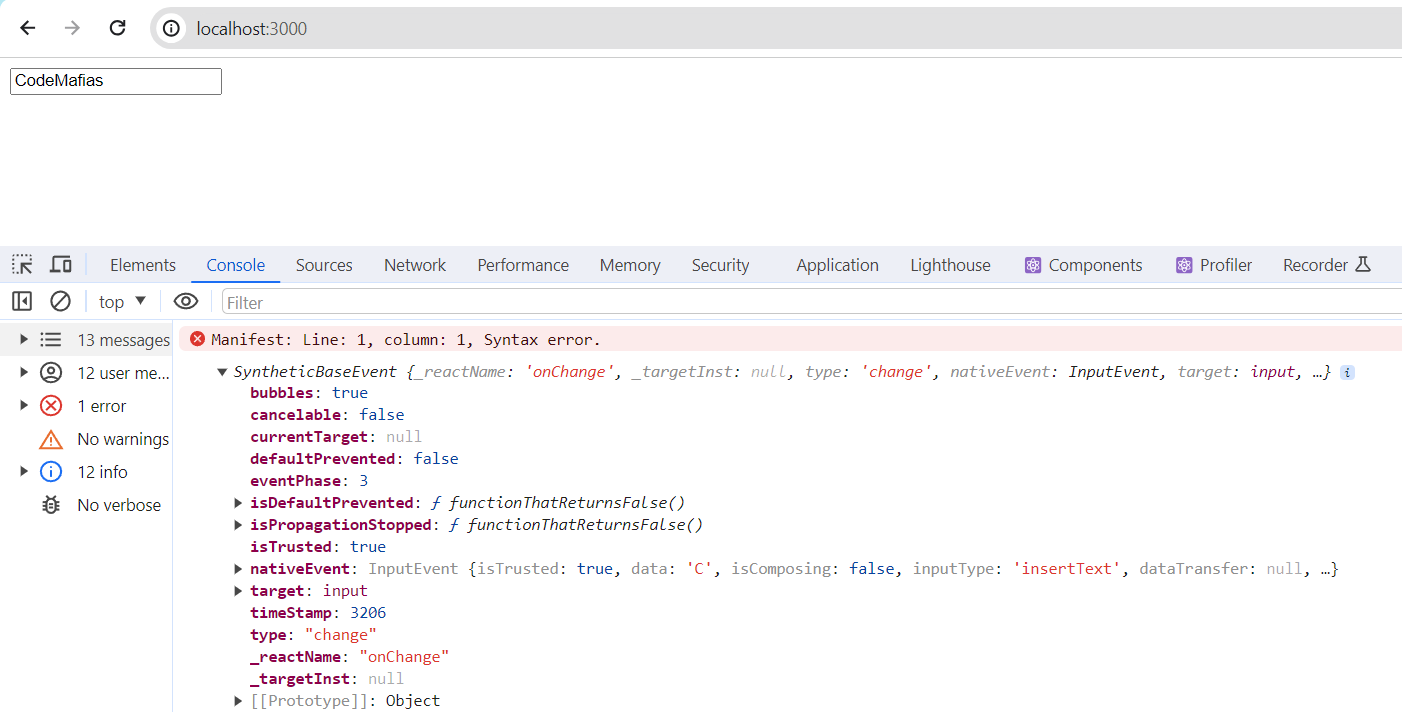Click the info badge after SyntheticBaseEvent summary

[1348, 372]
